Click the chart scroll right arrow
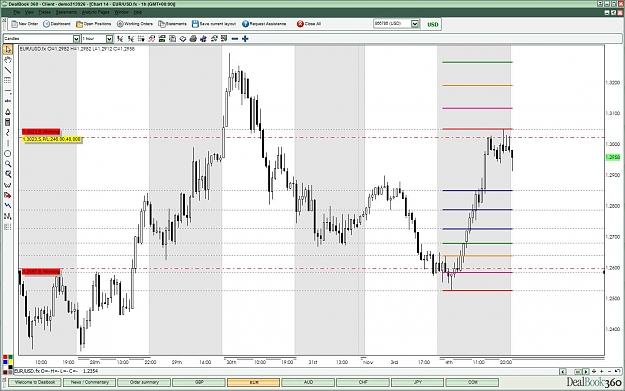The width and height of the screenshot is (625, 391). pos(586,371)
